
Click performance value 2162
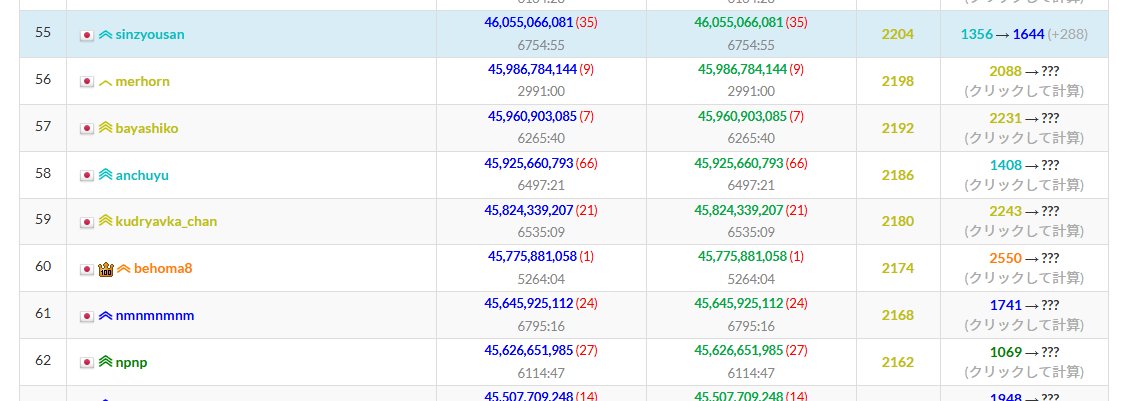click(898, 362)
